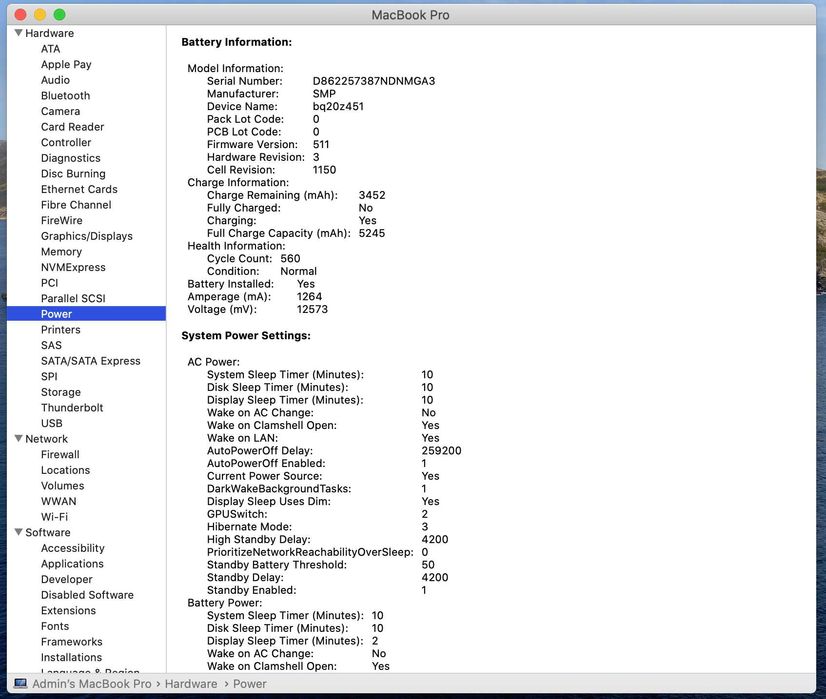Click Full Charge Capacity value 5245
Image resolution: width=826 pixels, height=699 pixels.
click(372, 233)
